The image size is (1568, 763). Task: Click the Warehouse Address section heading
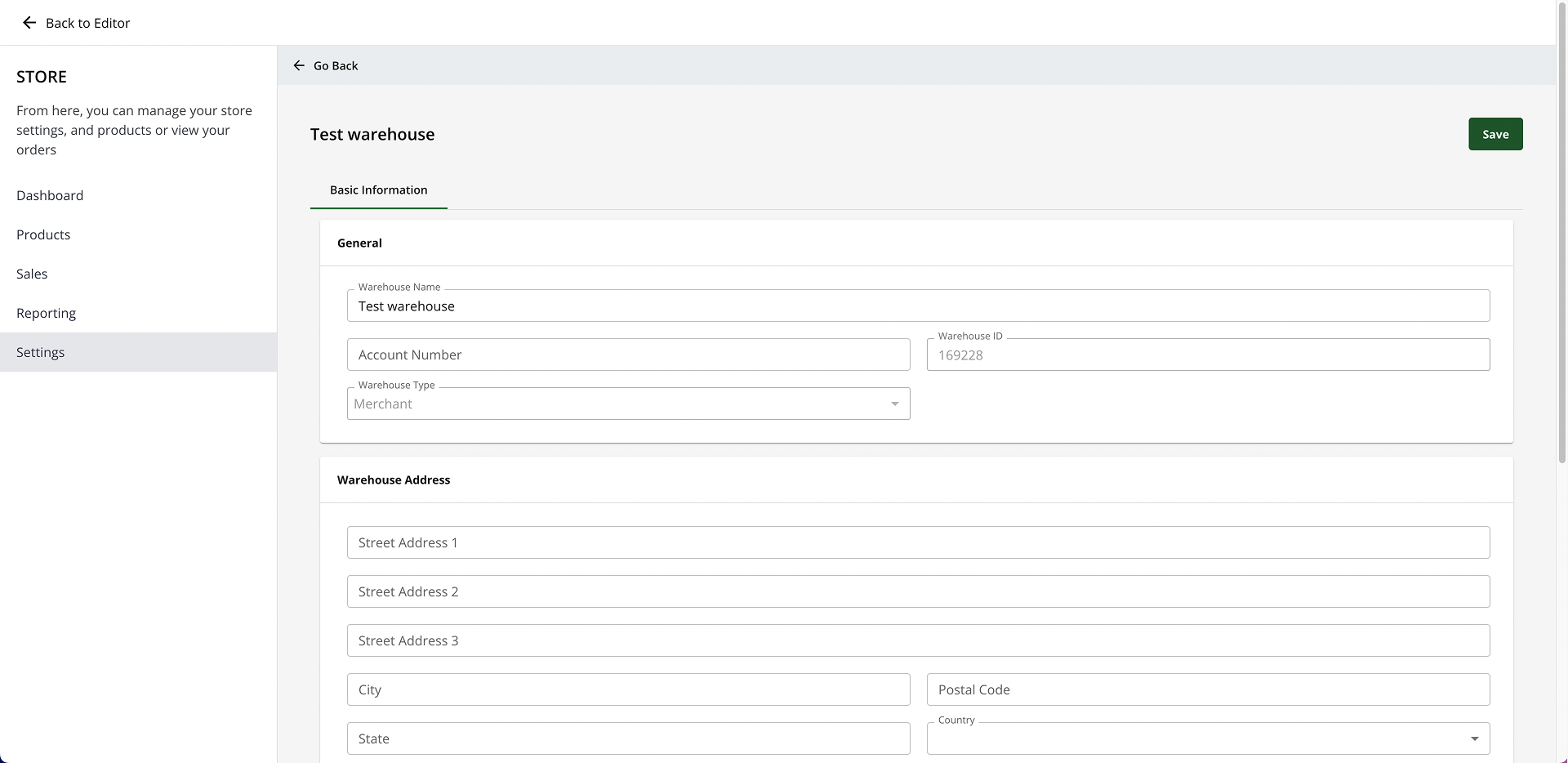[394, 480]
